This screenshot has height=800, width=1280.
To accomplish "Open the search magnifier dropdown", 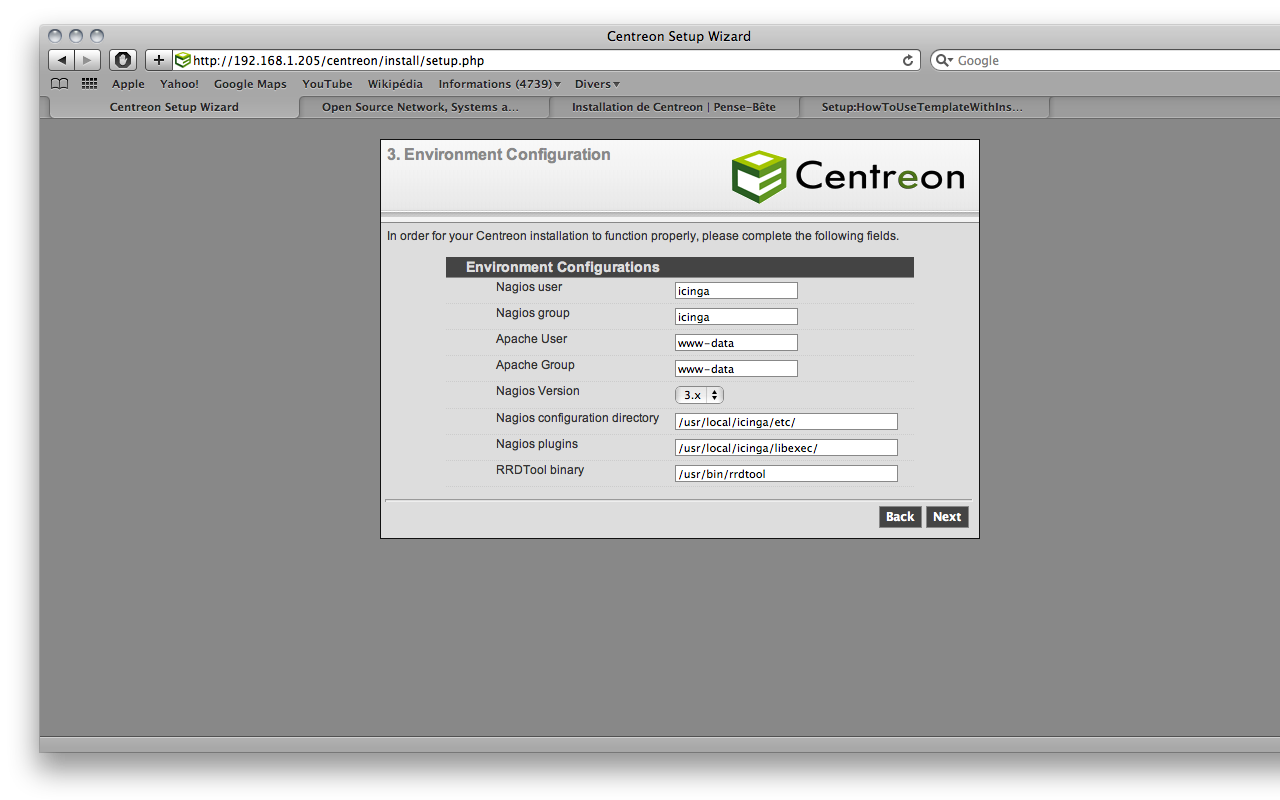I will pos(944,60).
